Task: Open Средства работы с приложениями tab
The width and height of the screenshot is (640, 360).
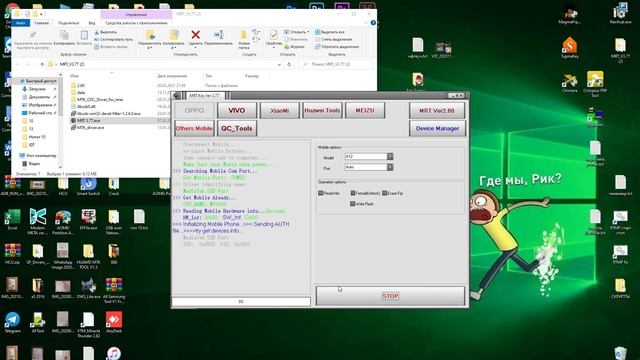Action: point(136,23)
